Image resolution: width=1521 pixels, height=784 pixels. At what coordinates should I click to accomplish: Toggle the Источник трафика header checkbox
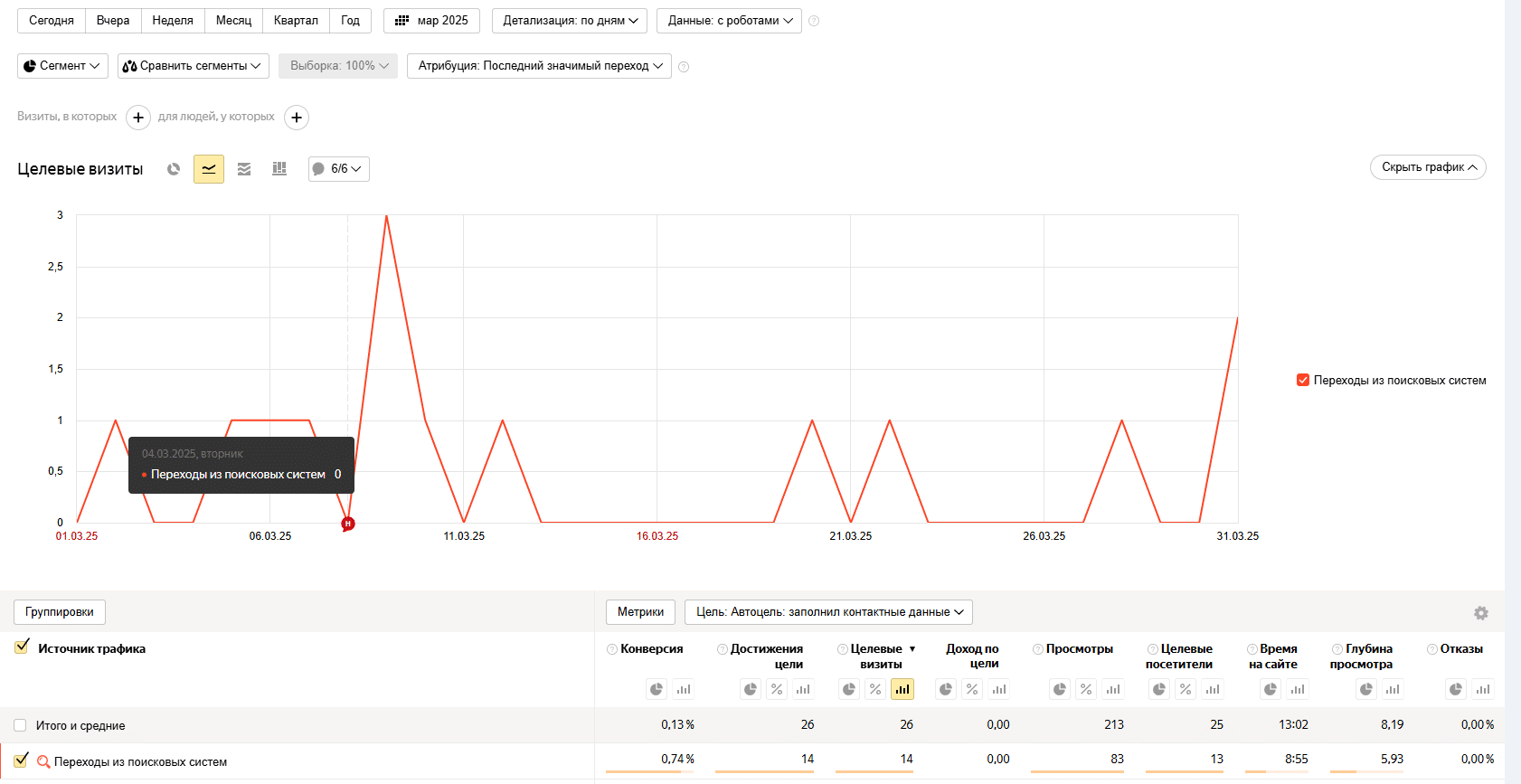(22, 647)
